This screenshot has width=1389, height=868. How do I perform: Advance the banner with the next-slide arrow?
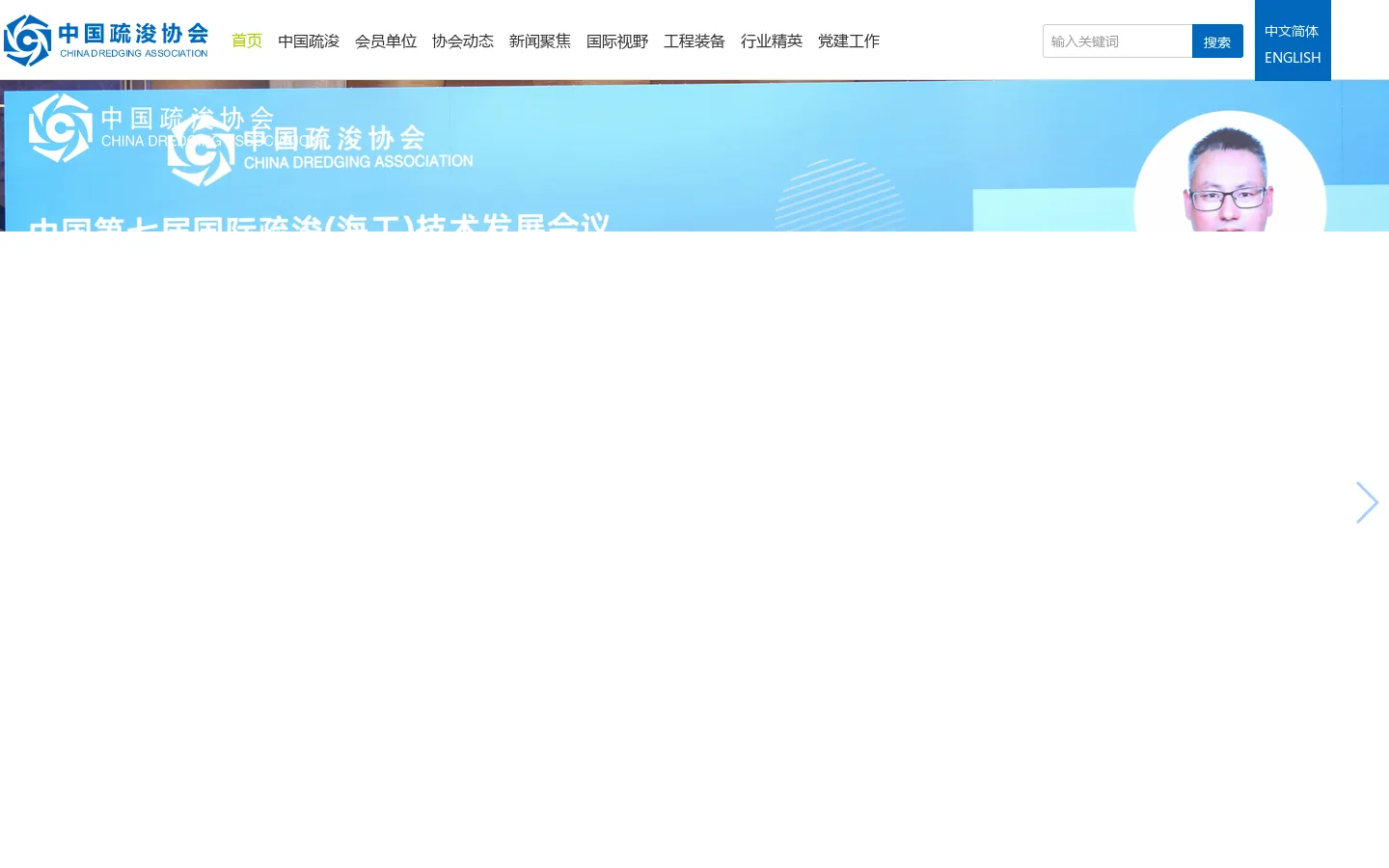point(1367,502)
